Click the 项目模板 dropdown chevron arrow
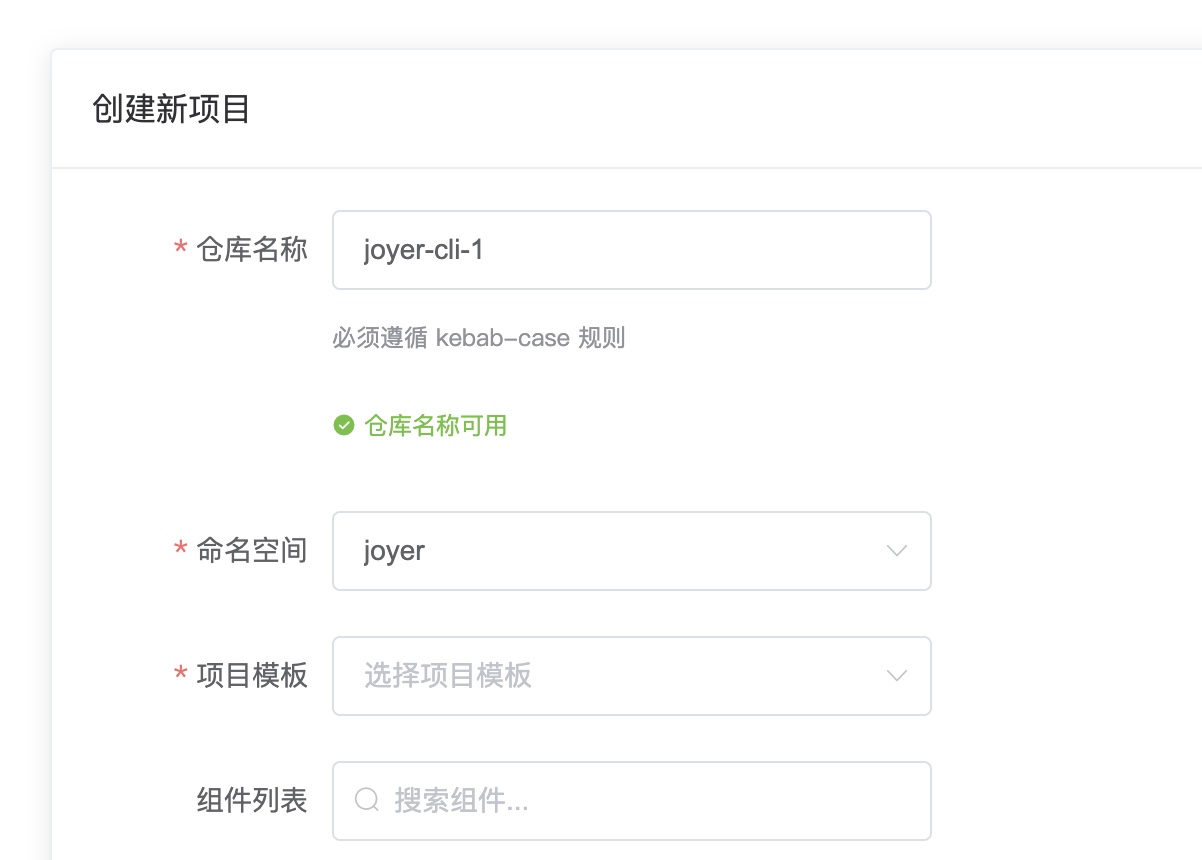 [897, 676]
